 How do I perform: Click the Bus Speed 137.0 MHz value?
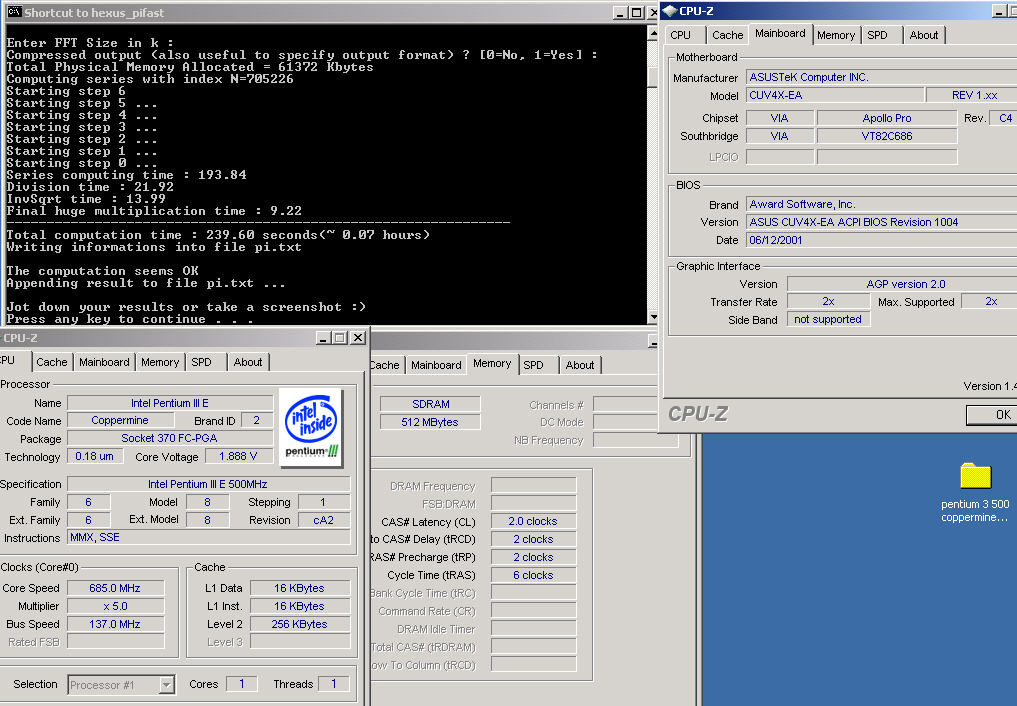tap(115, 624)
